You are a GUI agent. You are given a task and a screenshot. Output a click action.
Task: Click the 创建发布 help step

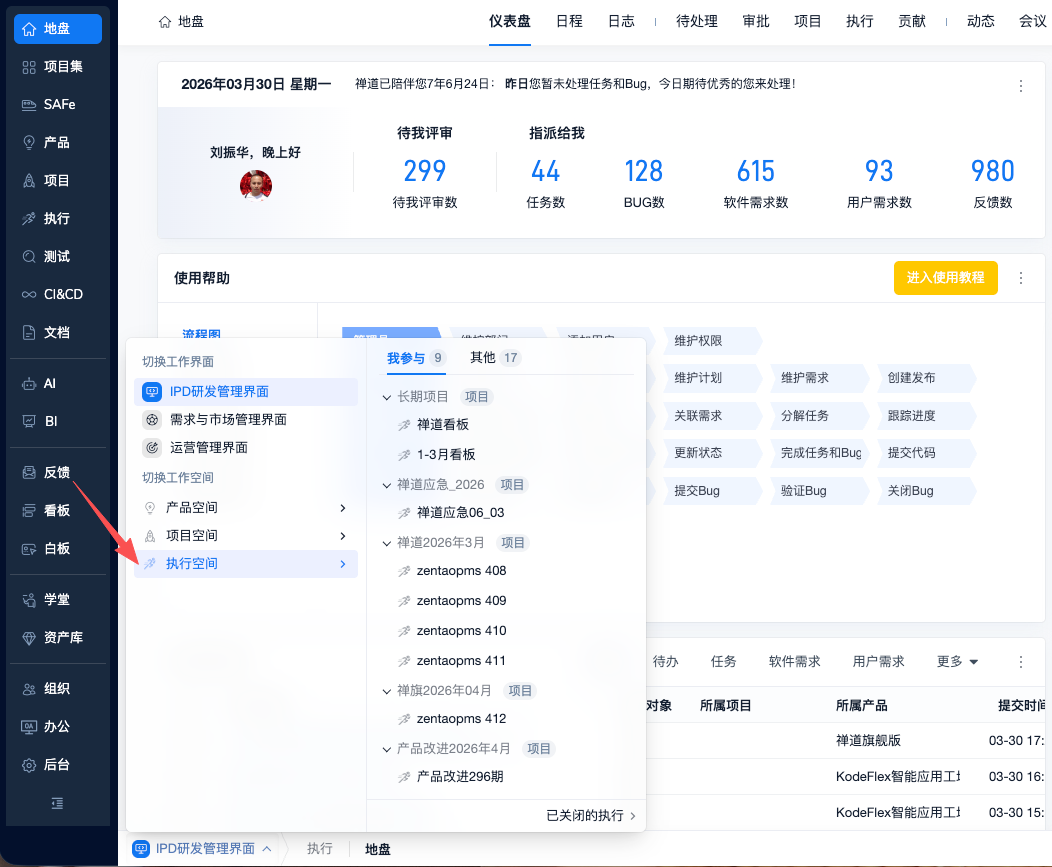pos(925,378)
